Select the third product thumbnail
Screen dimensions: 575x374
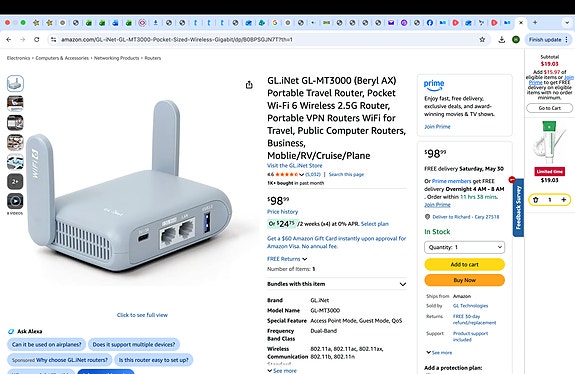[x=15, y=123]
